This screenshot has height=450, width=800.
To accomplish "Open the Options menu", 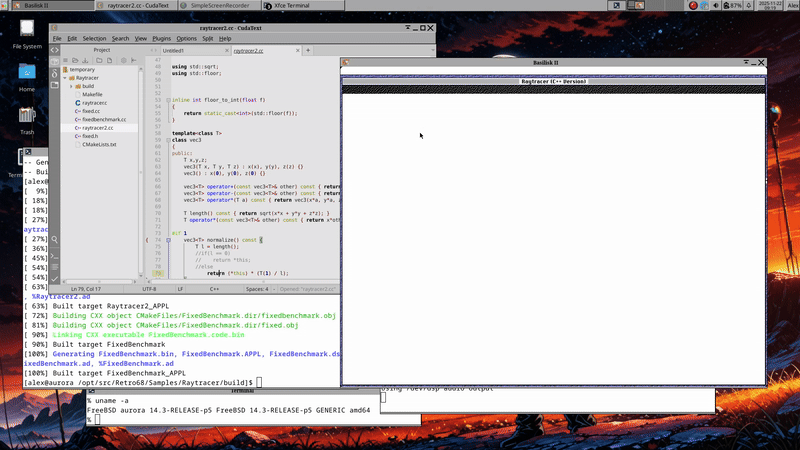I will [186, 38].
